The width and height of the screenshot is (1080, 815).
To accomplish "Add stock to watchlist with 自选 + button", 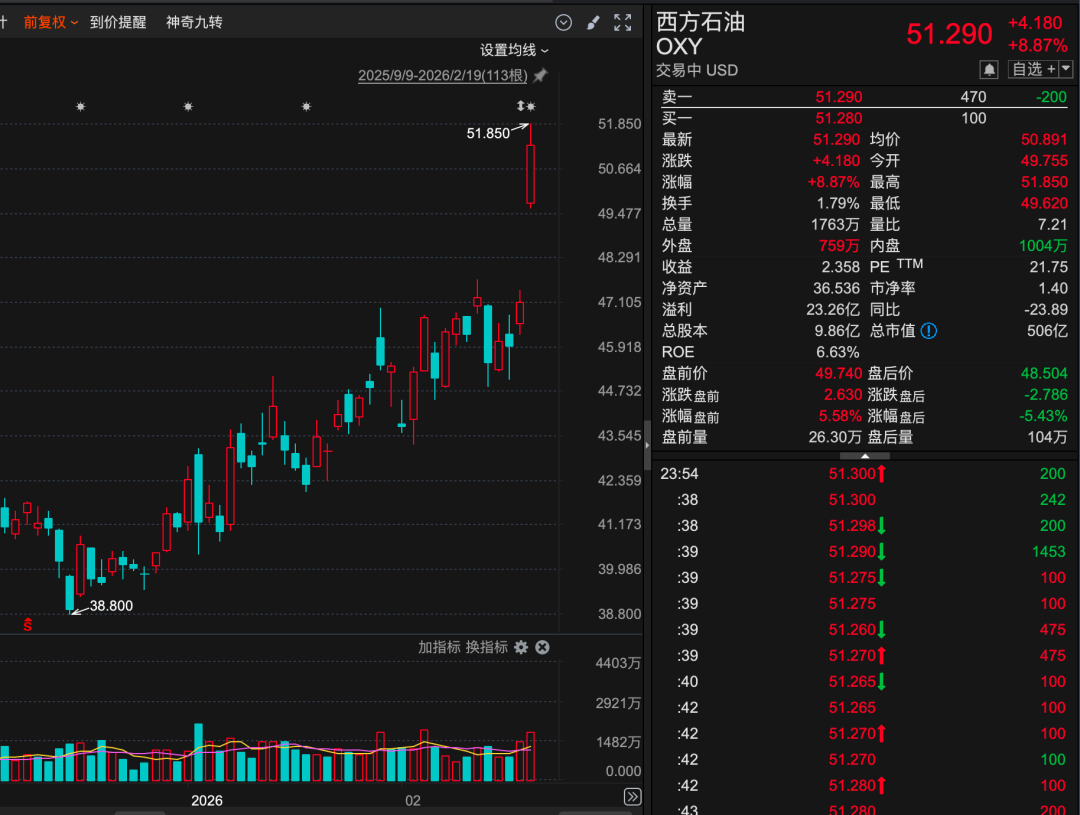I will pyautogui.click(x=1034, y=69).
